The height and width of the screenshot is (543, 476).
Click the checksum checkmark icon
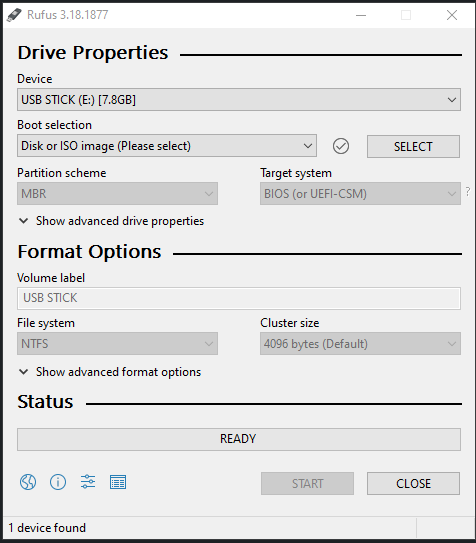click(341, 146)
